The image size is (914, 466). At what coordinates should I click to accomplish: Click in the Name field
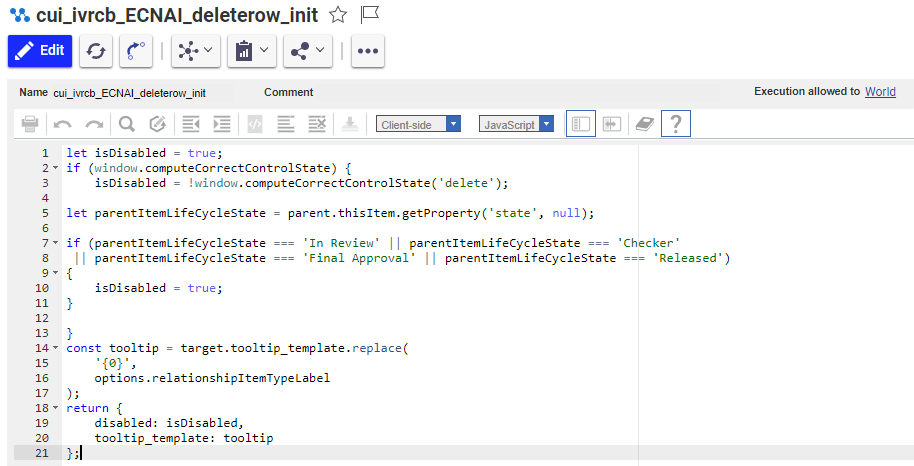[x=130, y=92]
